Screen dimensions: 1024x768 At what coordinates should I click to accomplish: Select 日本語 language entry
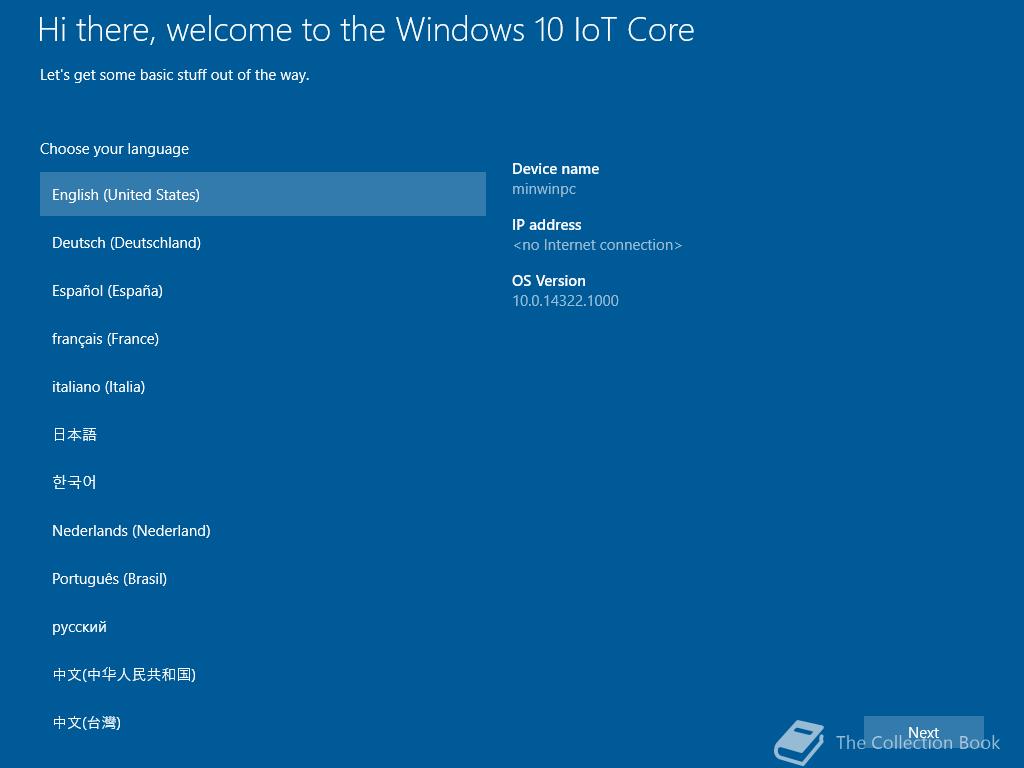(x=263, y=434)
